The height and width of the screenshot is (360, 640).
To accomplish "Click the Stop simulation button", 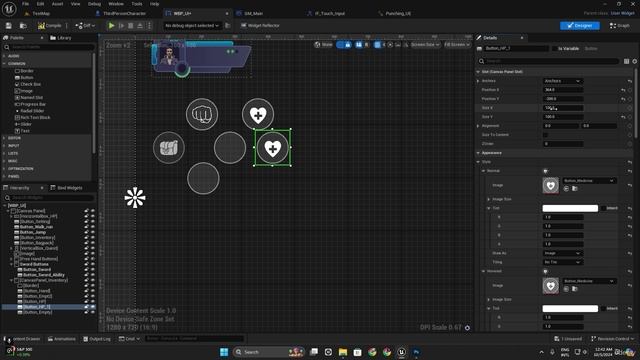I will pyautogui.click(x=131, y=26).
